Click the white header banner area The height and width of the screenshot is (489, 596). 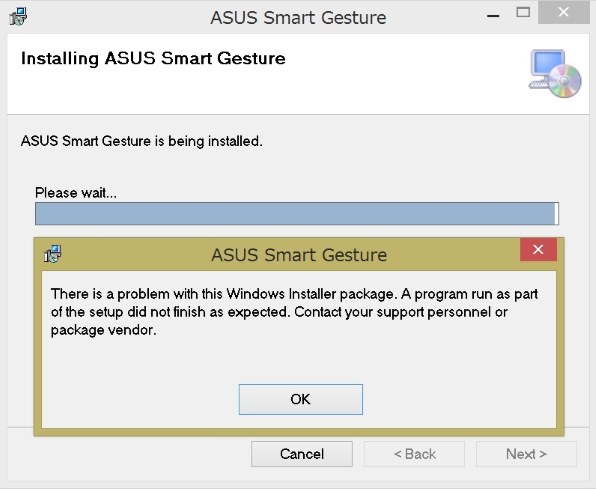298,74
